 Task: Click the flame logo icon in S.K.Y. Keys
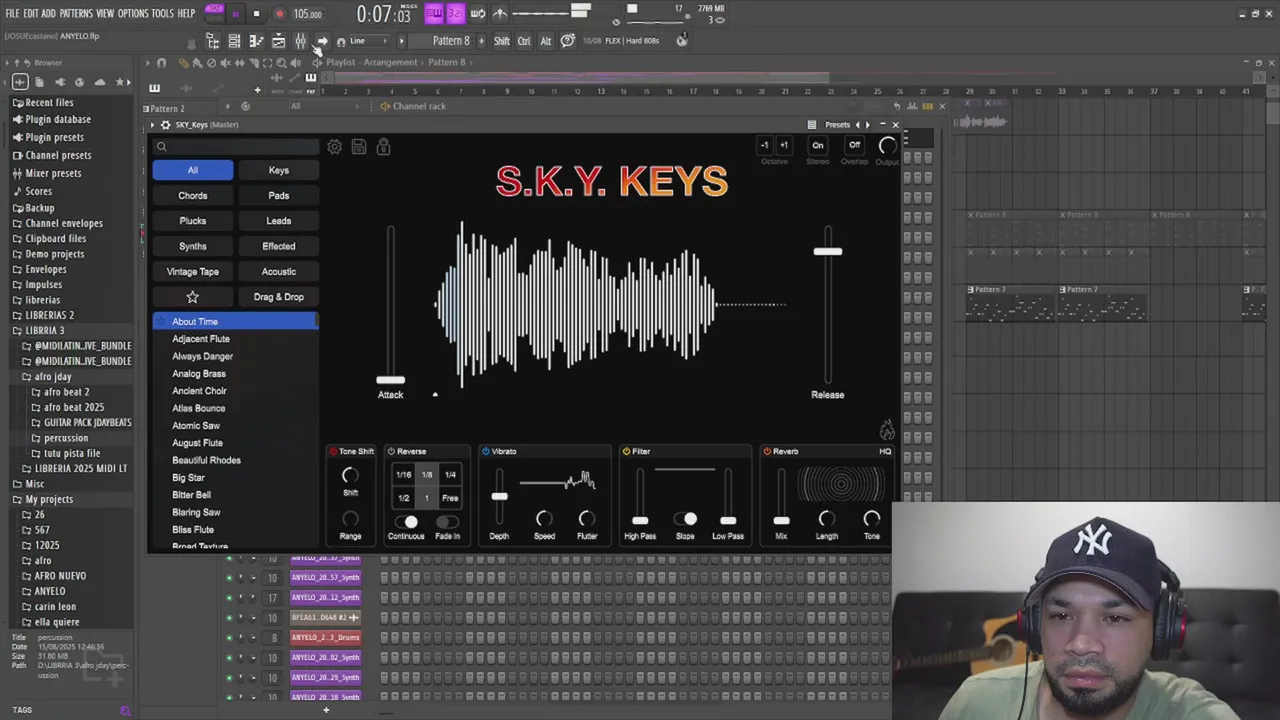click(x=886, y=430)
